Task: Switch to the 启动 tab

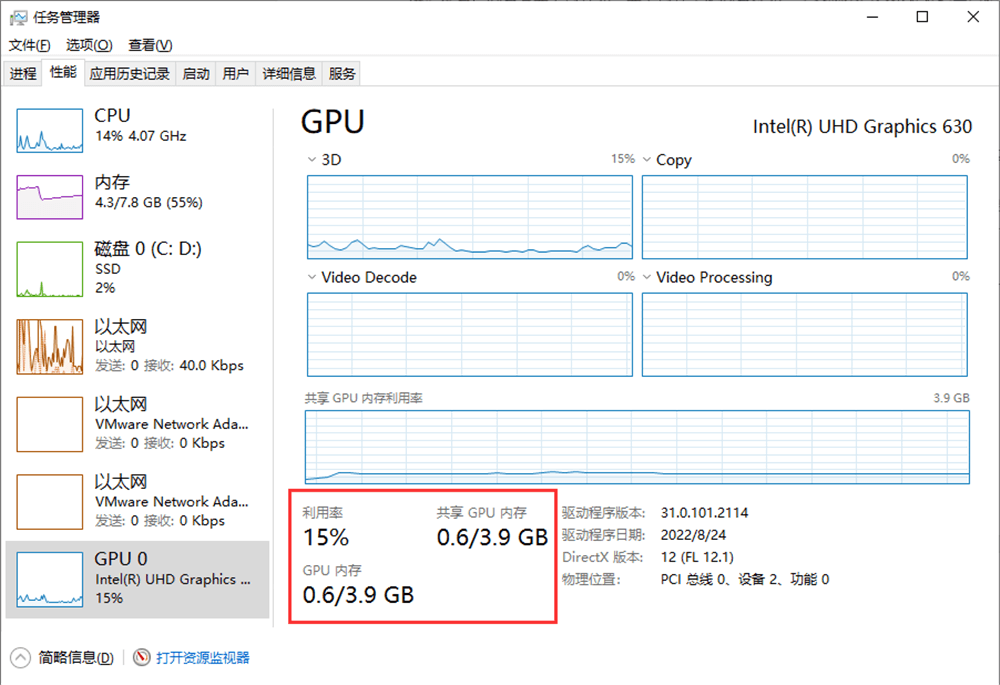Action: 196,73
